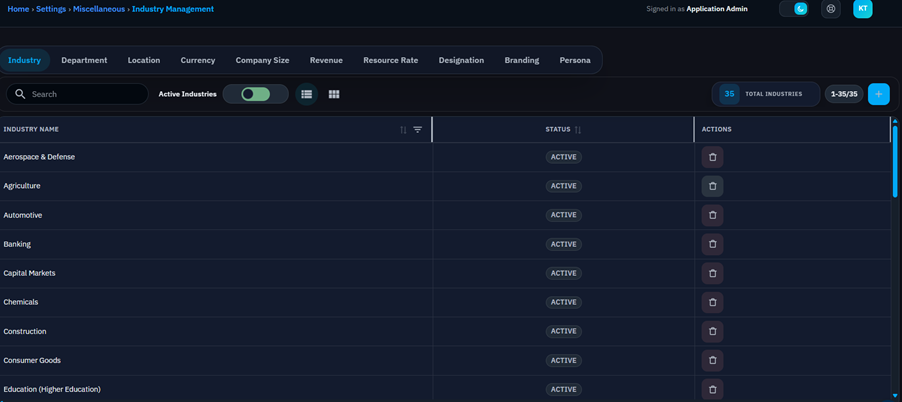Image resolution: width=902 pixels, height=402 pixels.
Task: Navigate to Miscellaneous breadcrumb
Action: click(x=99, y=9)
